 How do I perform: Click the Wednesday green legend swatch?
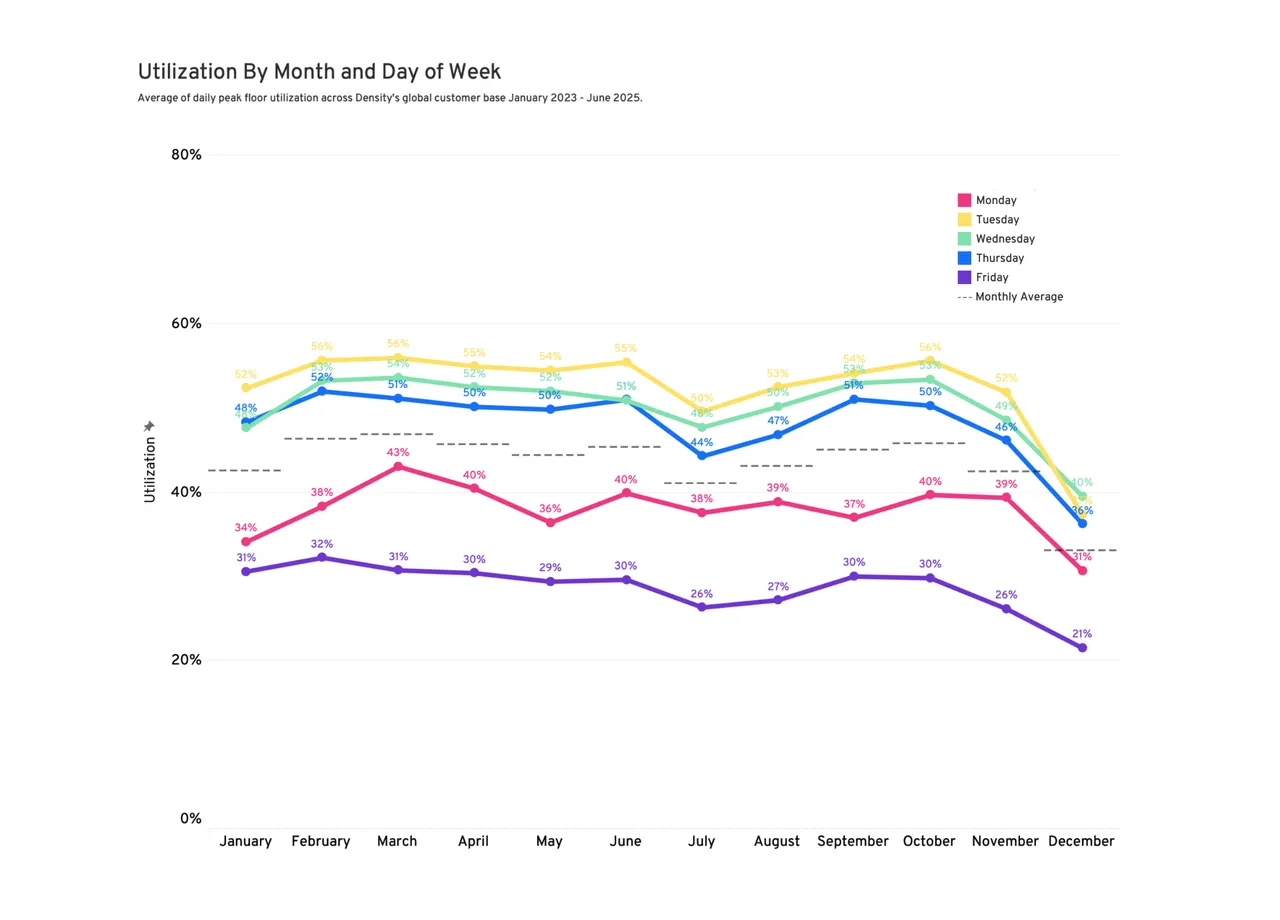coord(964,239)
